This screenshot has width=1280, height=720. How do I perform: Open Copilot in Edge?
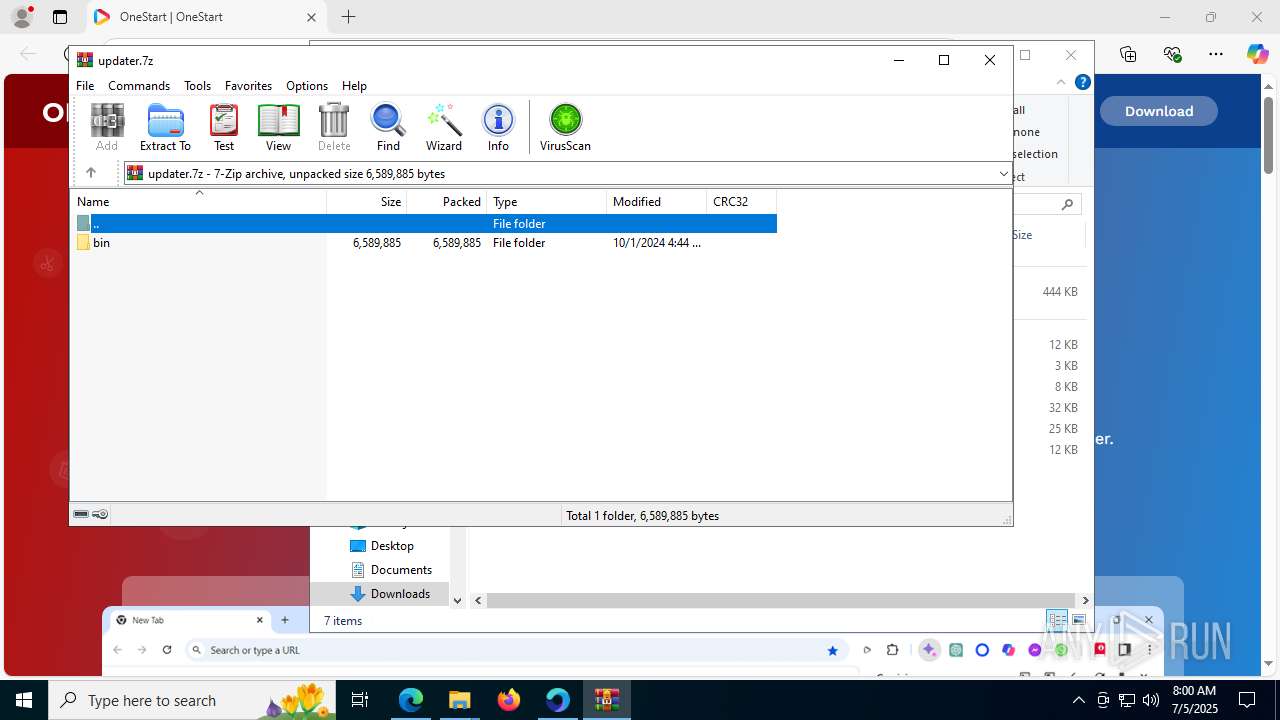pos(1257,54)
